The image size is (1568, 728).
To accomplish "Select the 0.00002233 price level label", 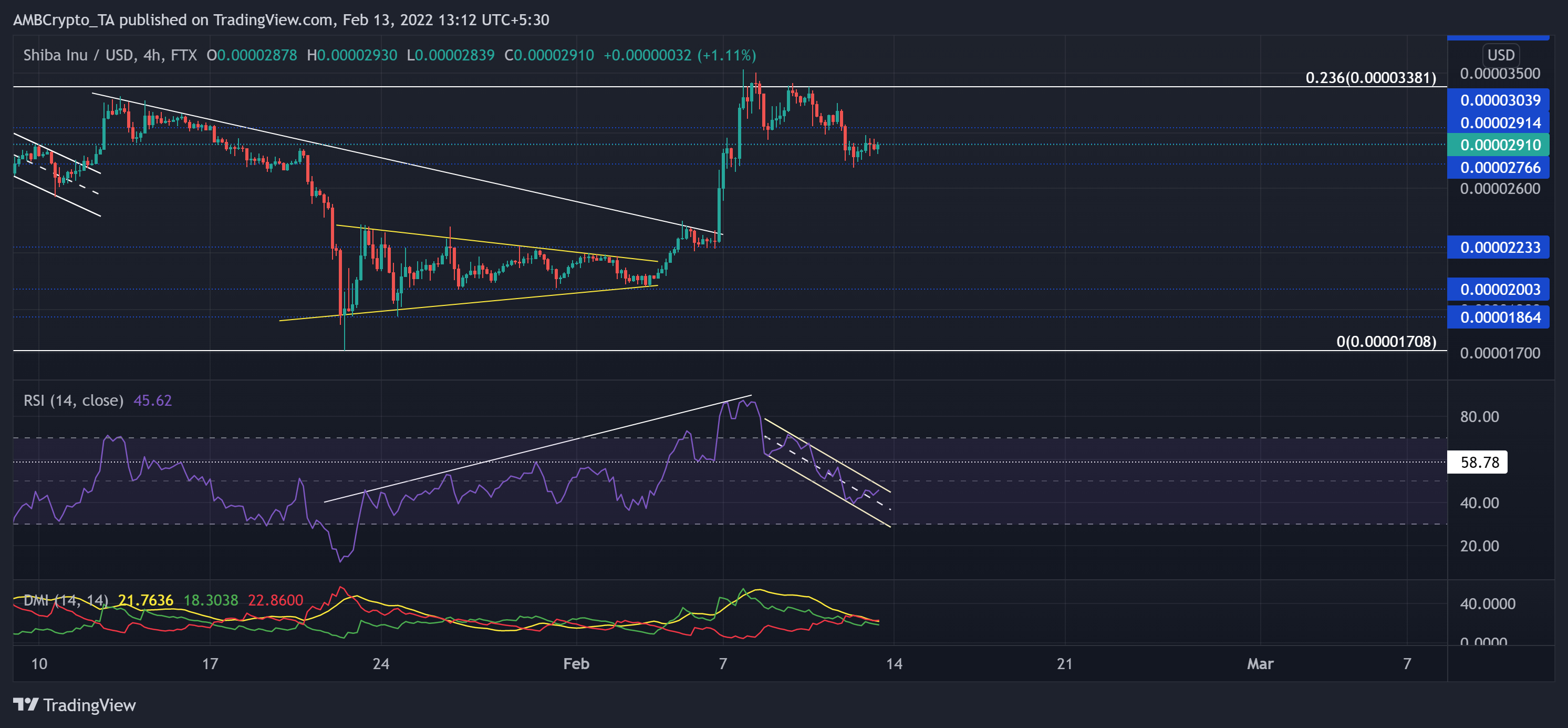I will point(1498,248).
